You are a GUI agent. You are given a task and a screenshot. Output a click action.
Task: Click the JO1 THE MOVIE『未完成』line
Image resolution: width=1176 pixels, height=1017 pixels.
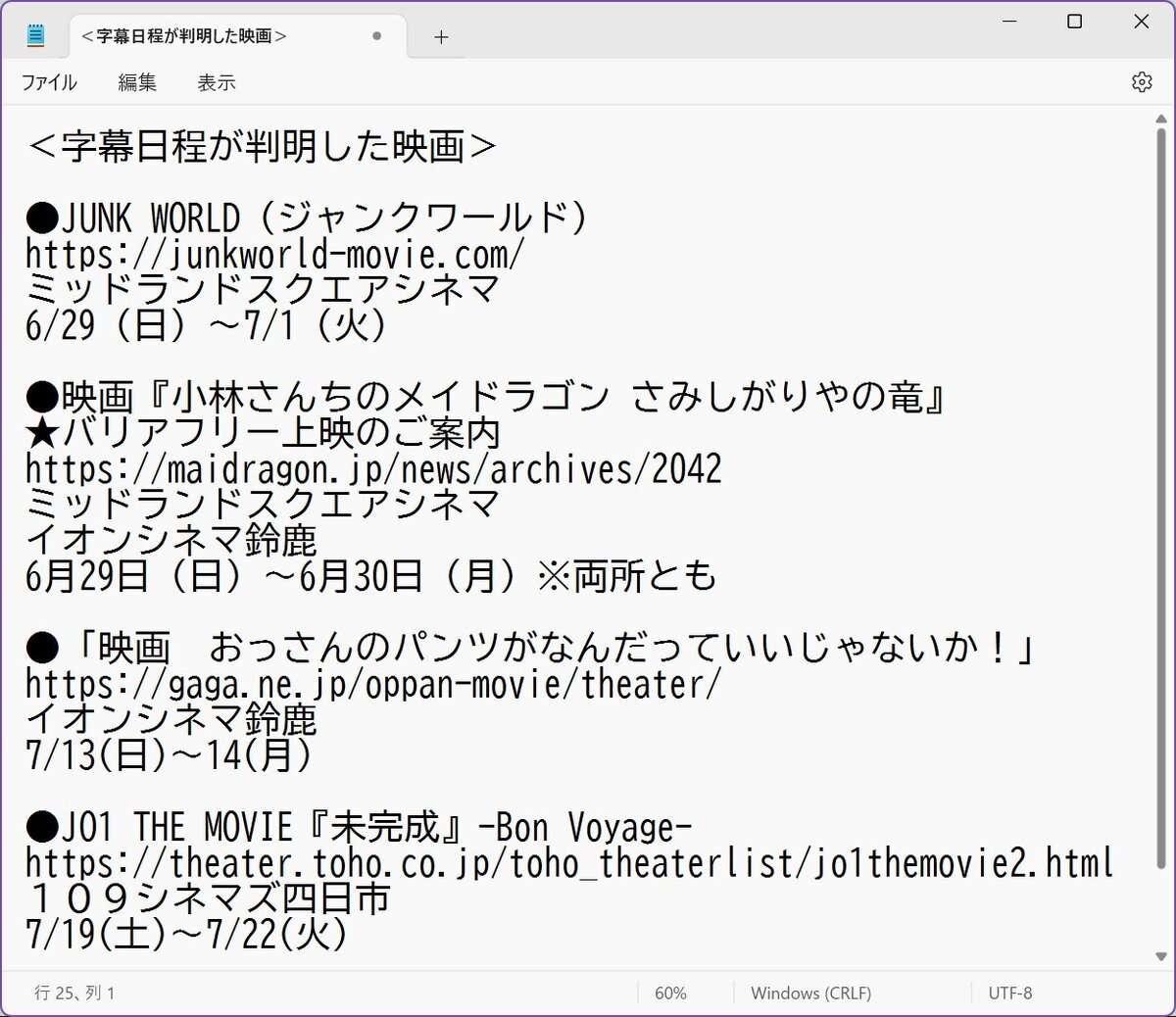(x=359, y=827)
